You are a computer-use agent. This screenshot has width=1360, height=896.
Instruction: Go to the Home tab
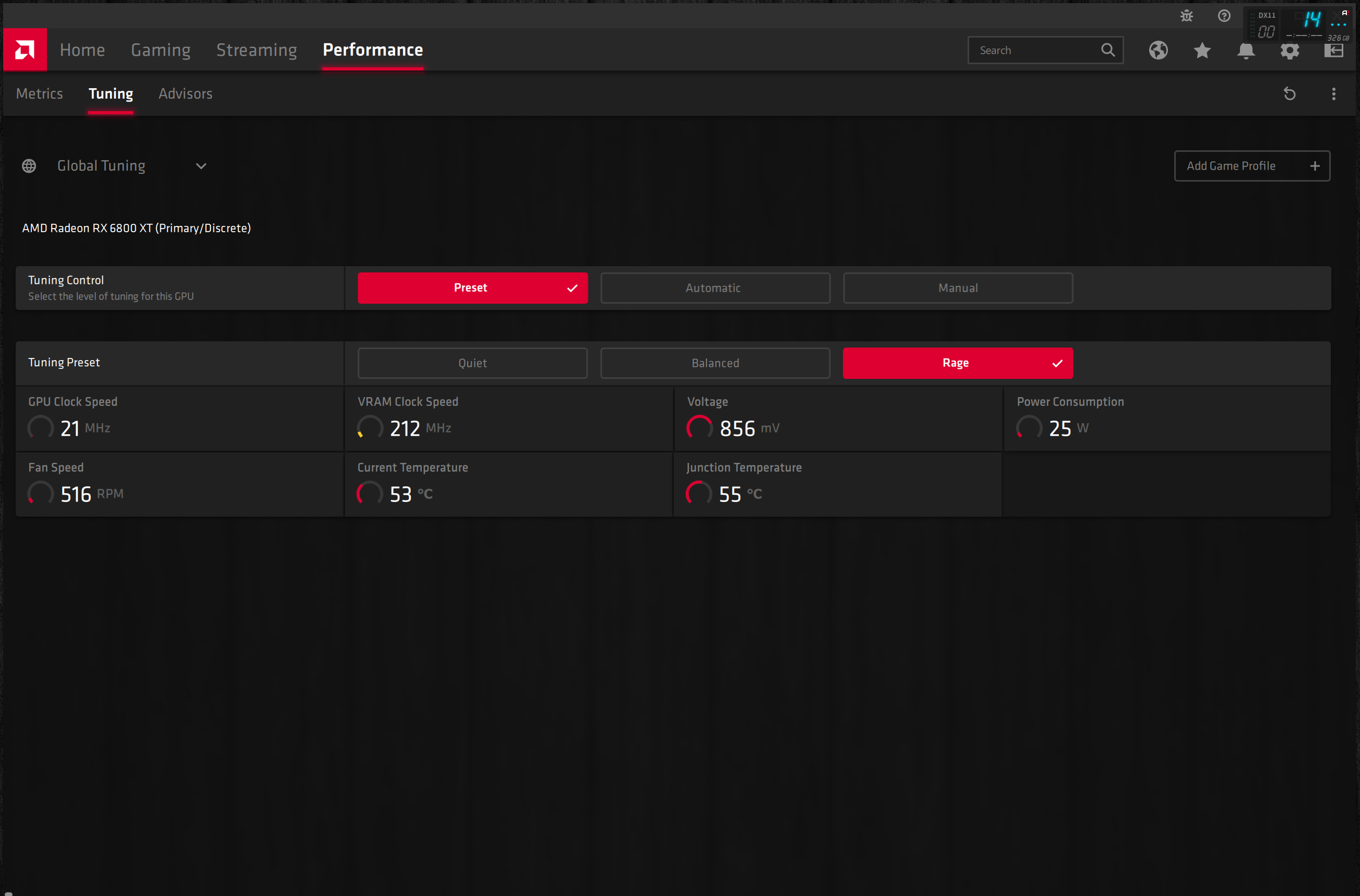[x=82, y=50]
